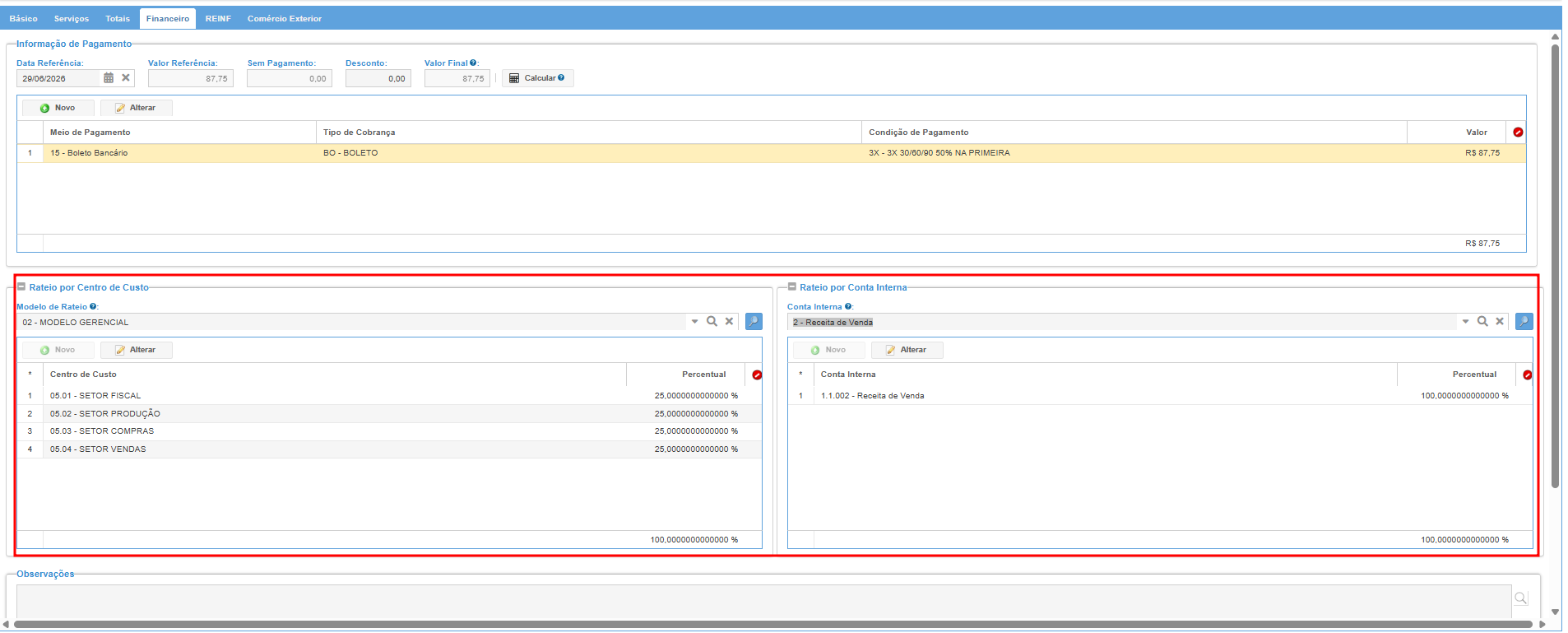
Task: Expand the Modelo de Rateio dropdown arrow
Action: coord(695,322)
